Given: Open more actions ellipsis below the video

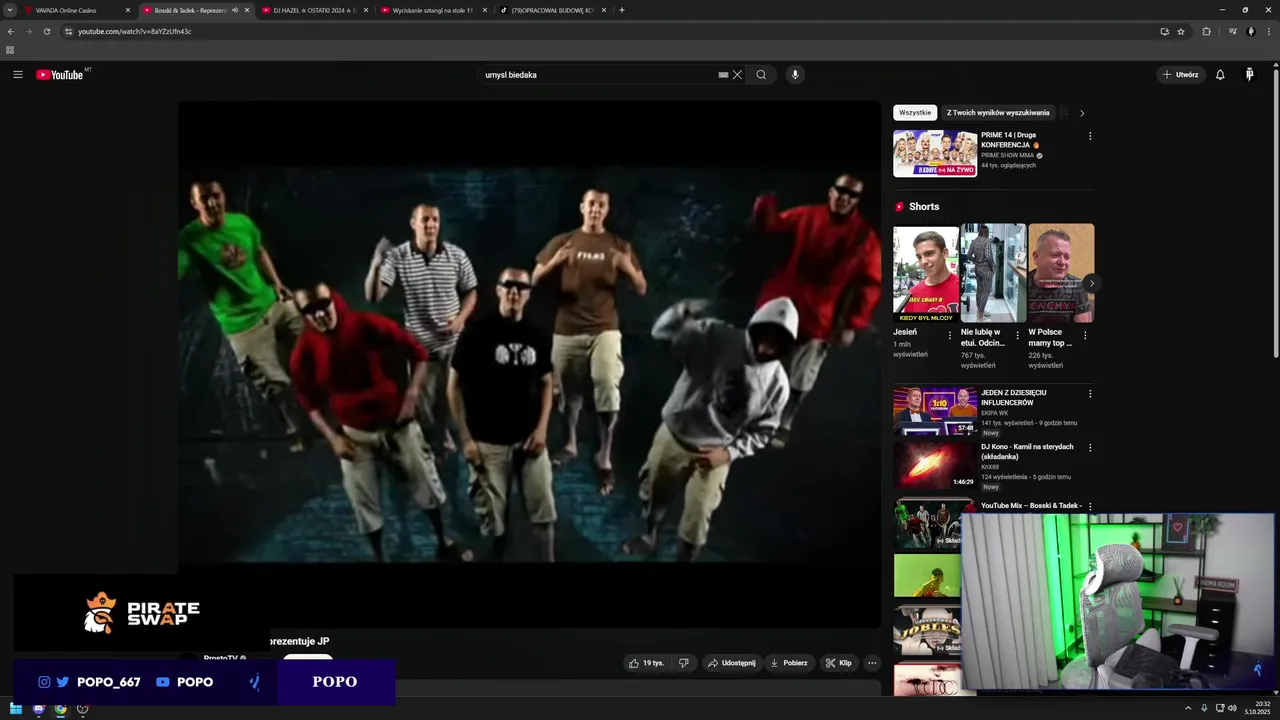Looking at the screenshot, I should point(872,663).
